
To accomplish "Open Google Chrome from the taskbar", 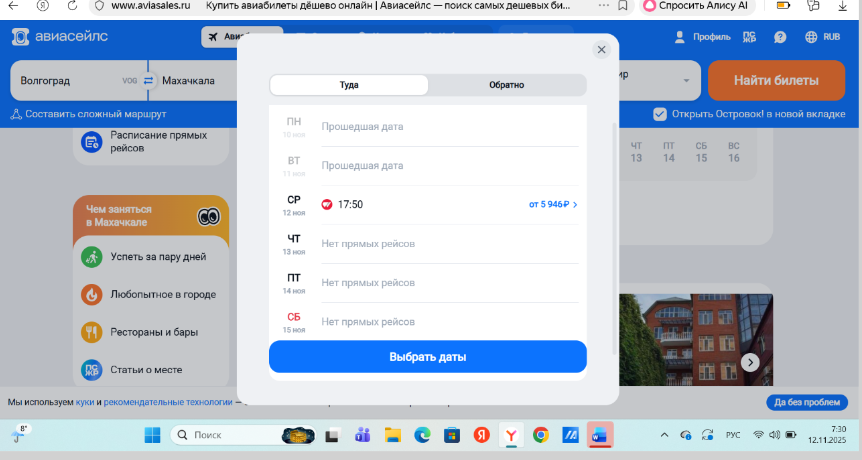I will pos(541,435).
